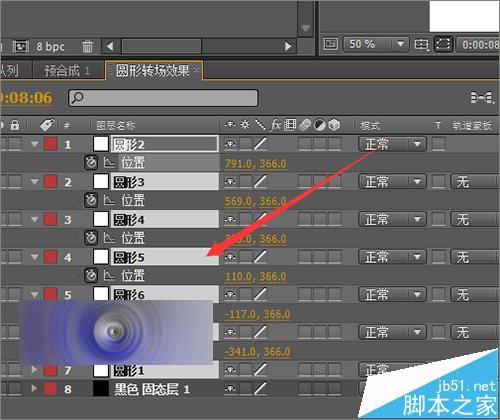This screenshot has height=420, width=500.
Task: Collapse layer 4 圆形5 properties
Action: click(34, 257)
